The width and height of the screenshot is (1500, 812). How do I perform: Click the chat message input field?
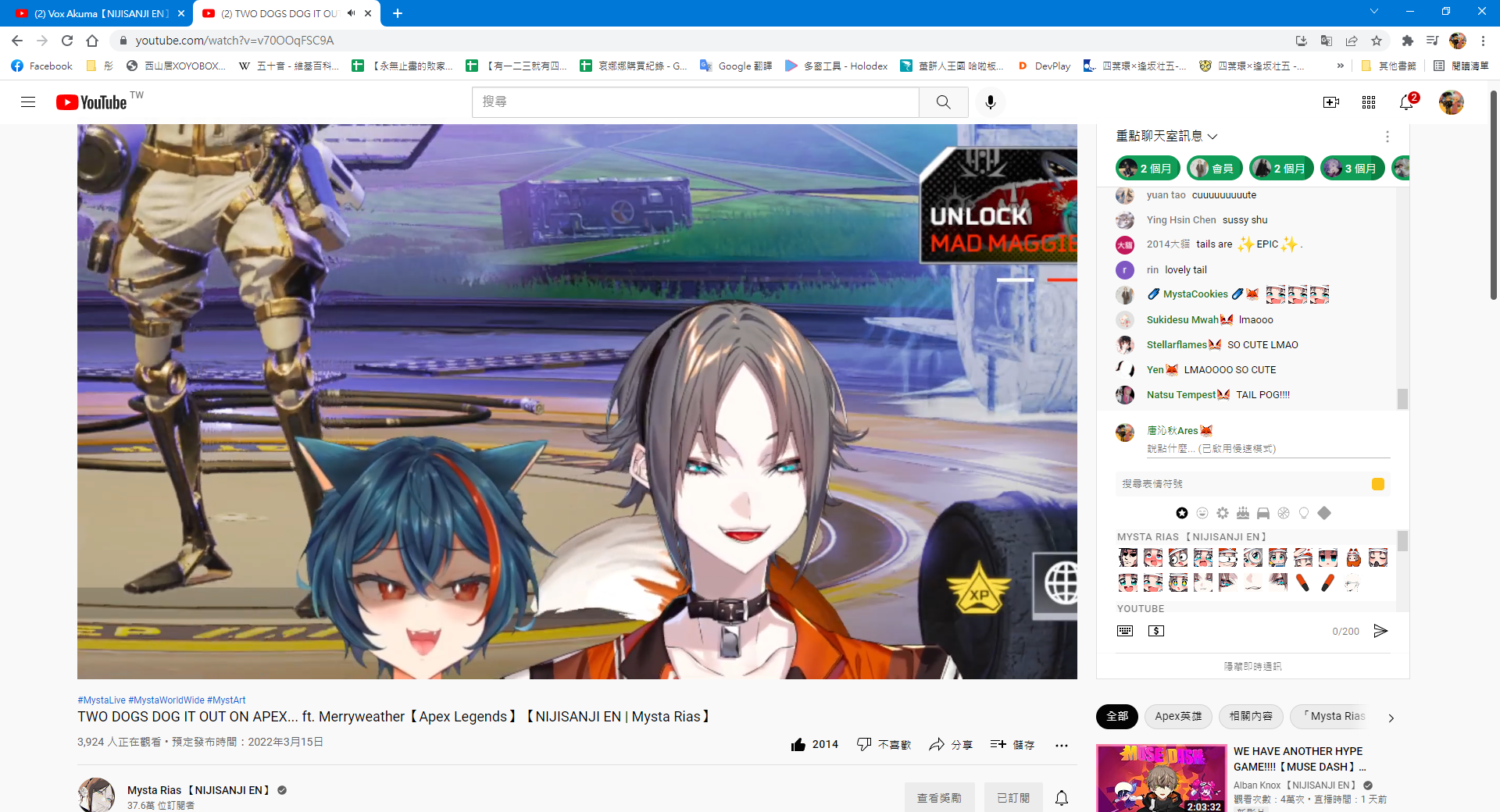[x=1268, y=449]
